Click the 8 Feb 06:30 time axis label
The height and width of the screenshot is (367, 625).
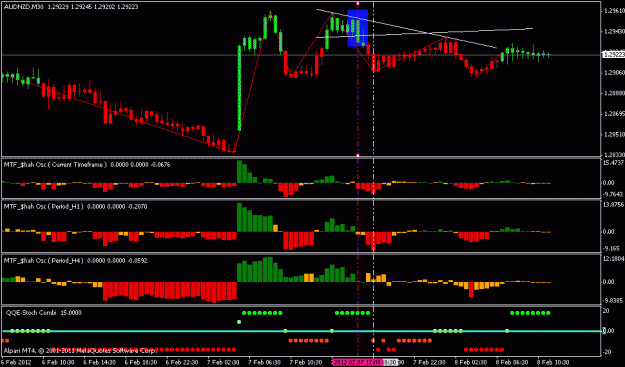coord(511,362)
